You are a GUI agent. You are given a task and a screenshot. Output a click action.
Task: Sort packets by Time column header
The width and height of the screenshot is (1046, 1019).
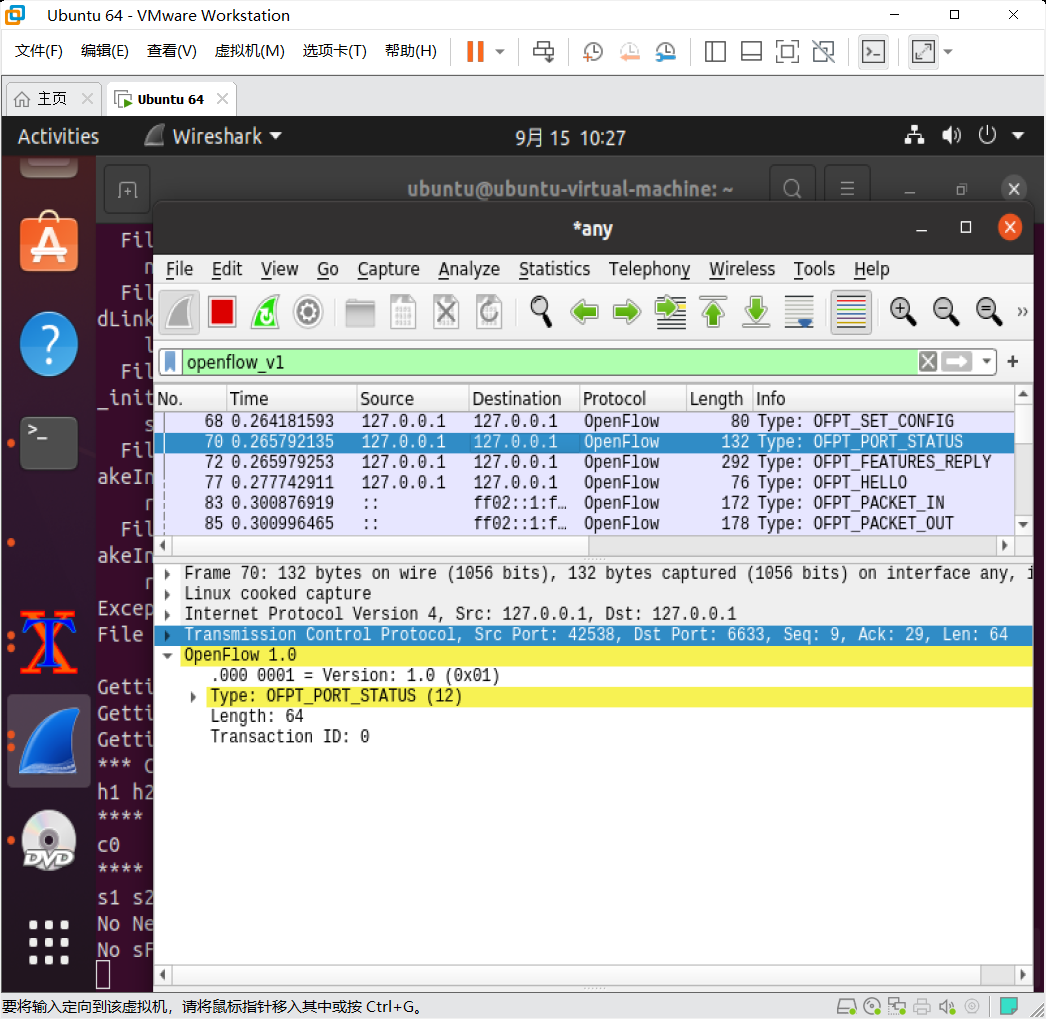point(292,399)
